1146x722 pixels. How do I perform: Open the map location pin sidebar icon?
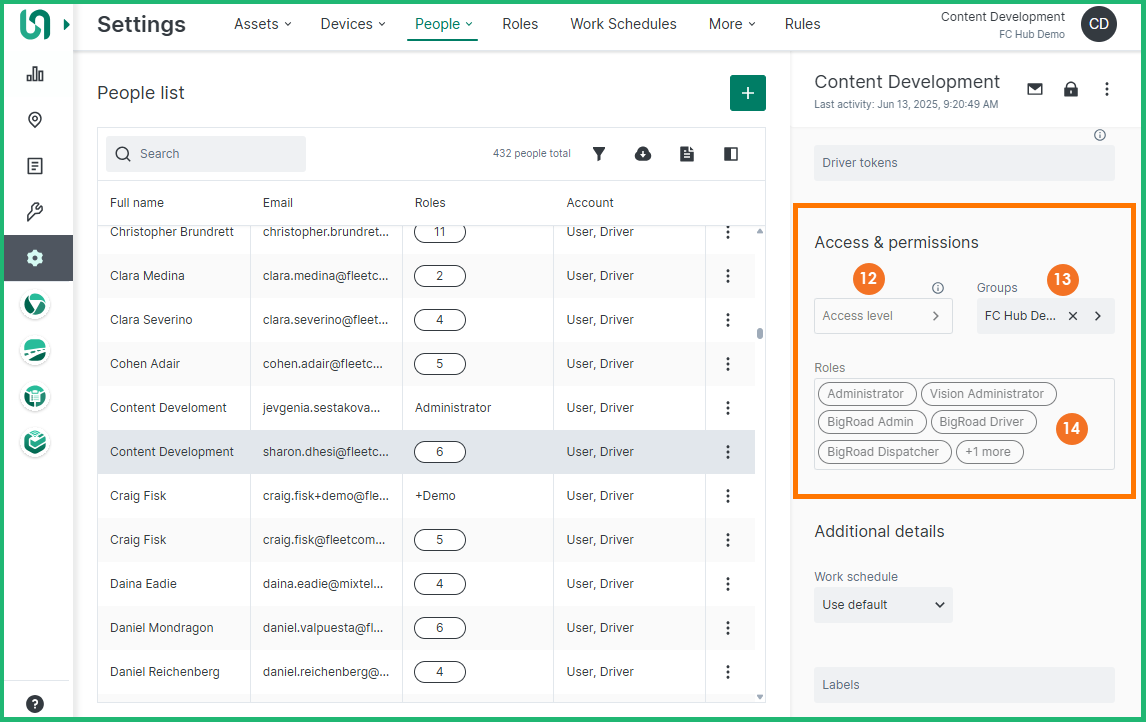pyautogui.click(x=35, y=120)
